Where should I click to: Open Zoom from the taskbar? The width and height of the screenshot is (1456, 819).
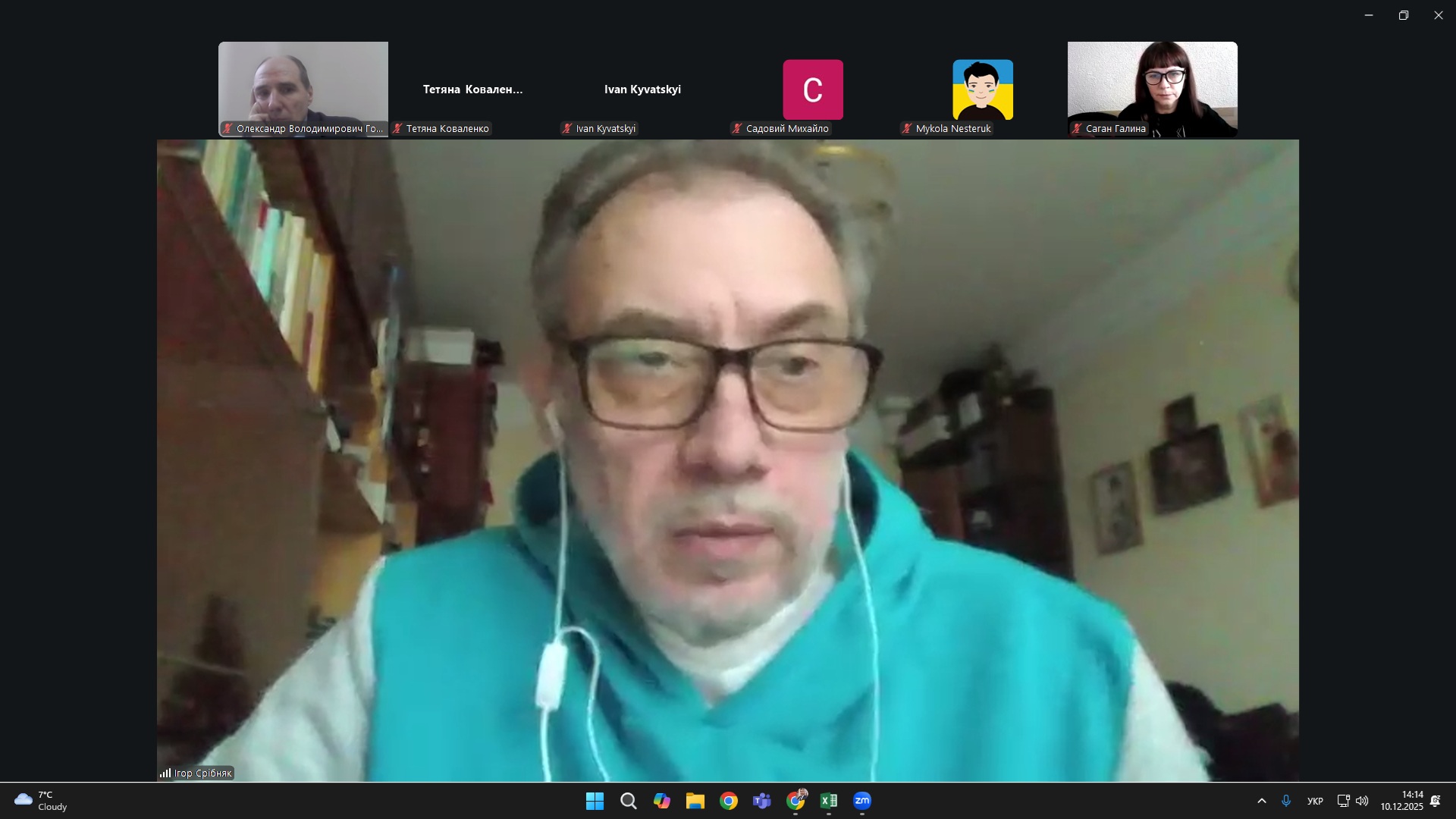point(862,801)
